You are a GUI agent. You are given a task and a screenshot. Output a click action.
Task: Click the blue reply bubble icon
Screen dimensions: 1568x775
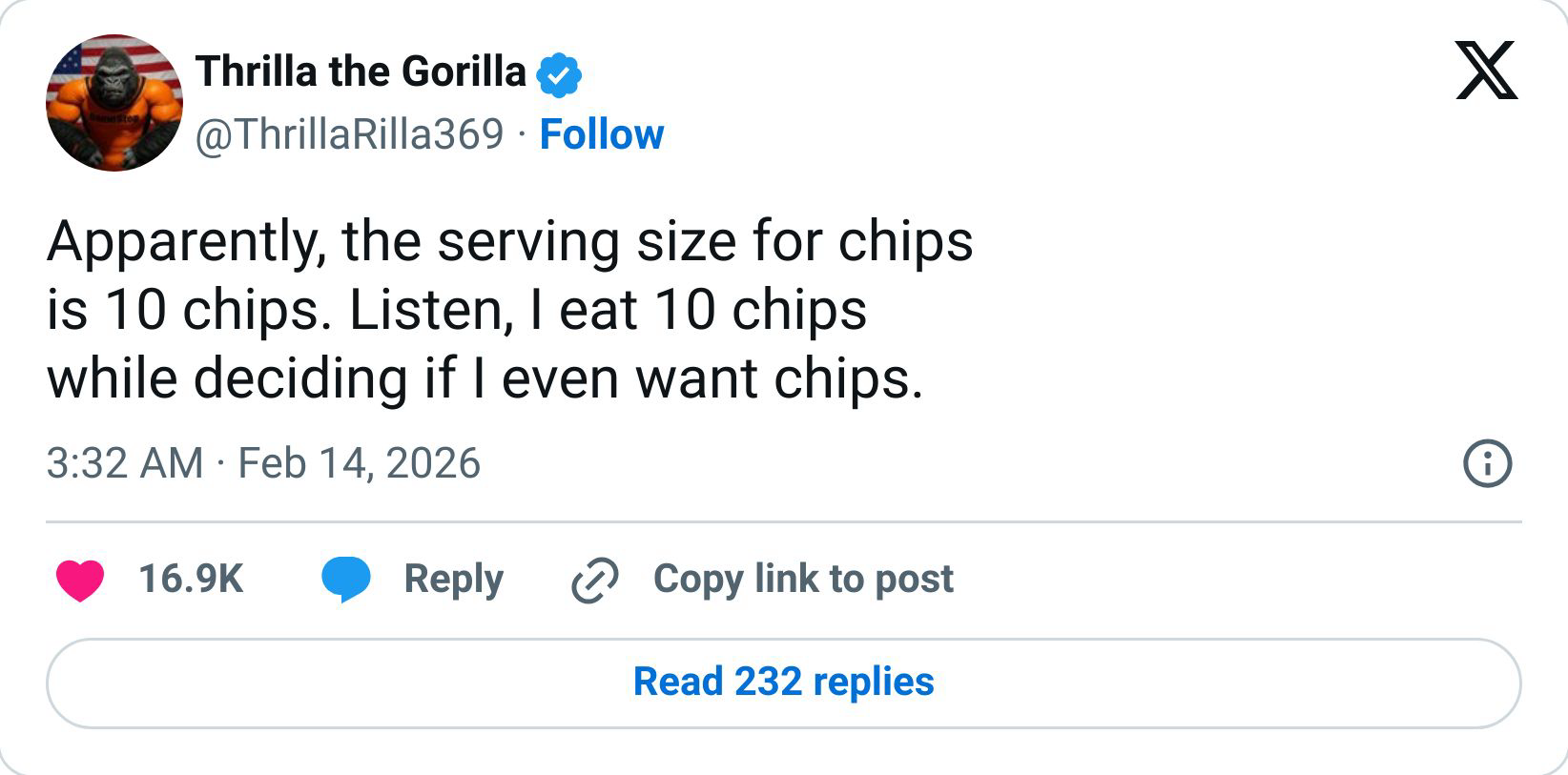point(347,578)
